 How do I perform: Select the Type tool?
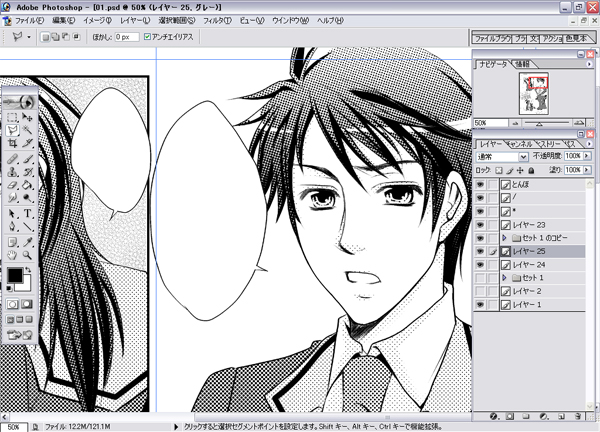[27, 214]
